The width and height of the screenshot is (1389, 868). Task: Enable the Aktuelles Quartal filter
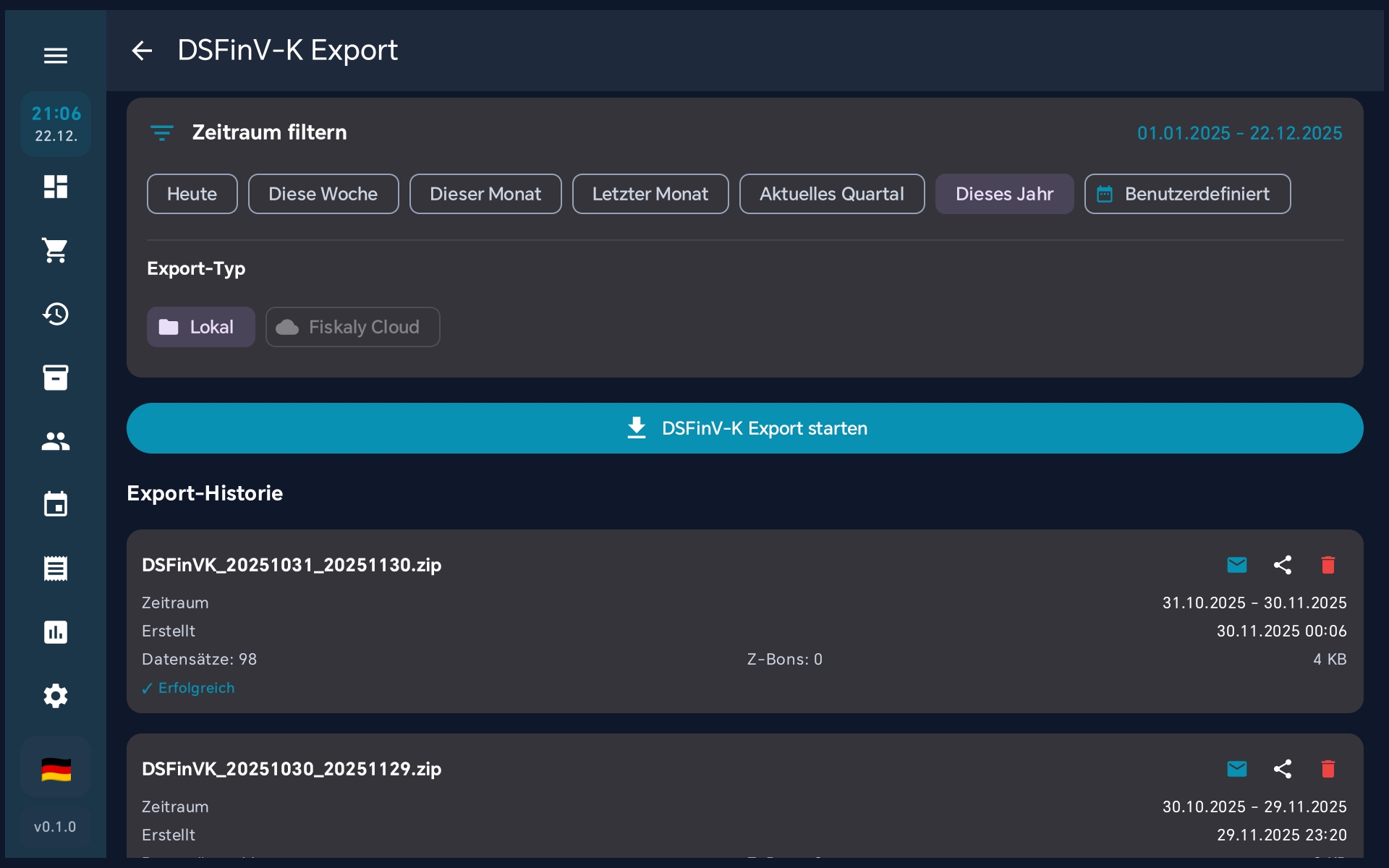(832, 194)
